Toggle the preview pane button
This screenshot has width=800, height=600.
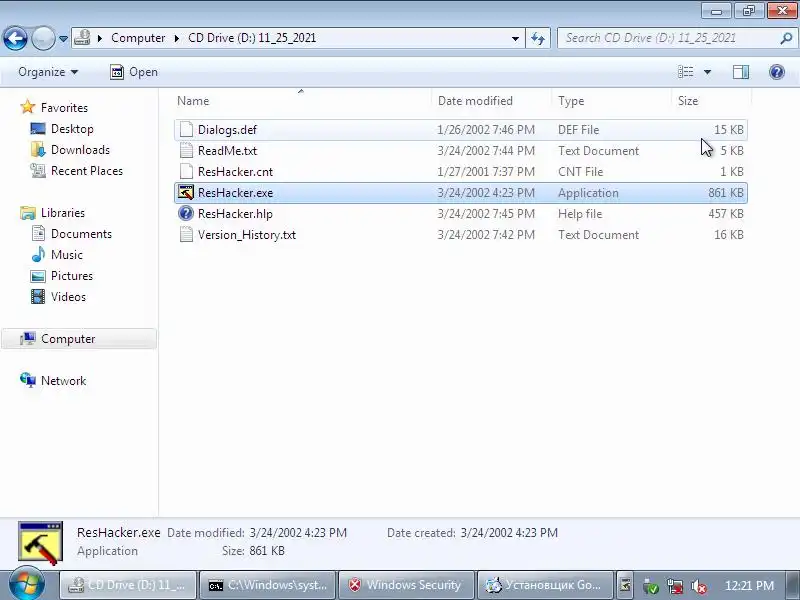point(741,72)
